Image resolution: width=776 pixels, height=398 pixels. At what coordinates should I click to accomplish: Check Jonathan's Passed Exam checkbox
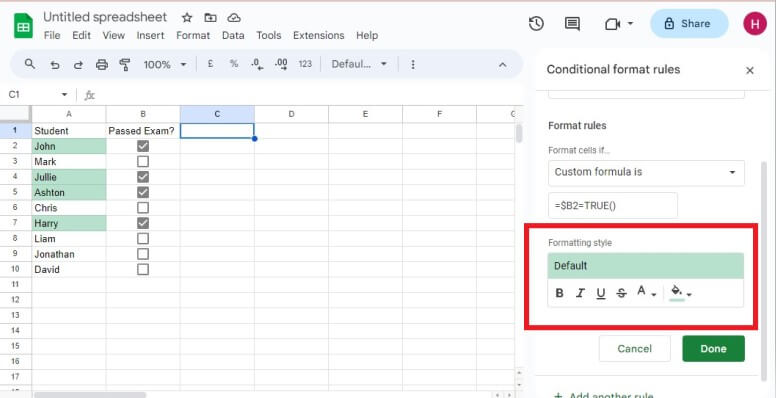[143, 254]
